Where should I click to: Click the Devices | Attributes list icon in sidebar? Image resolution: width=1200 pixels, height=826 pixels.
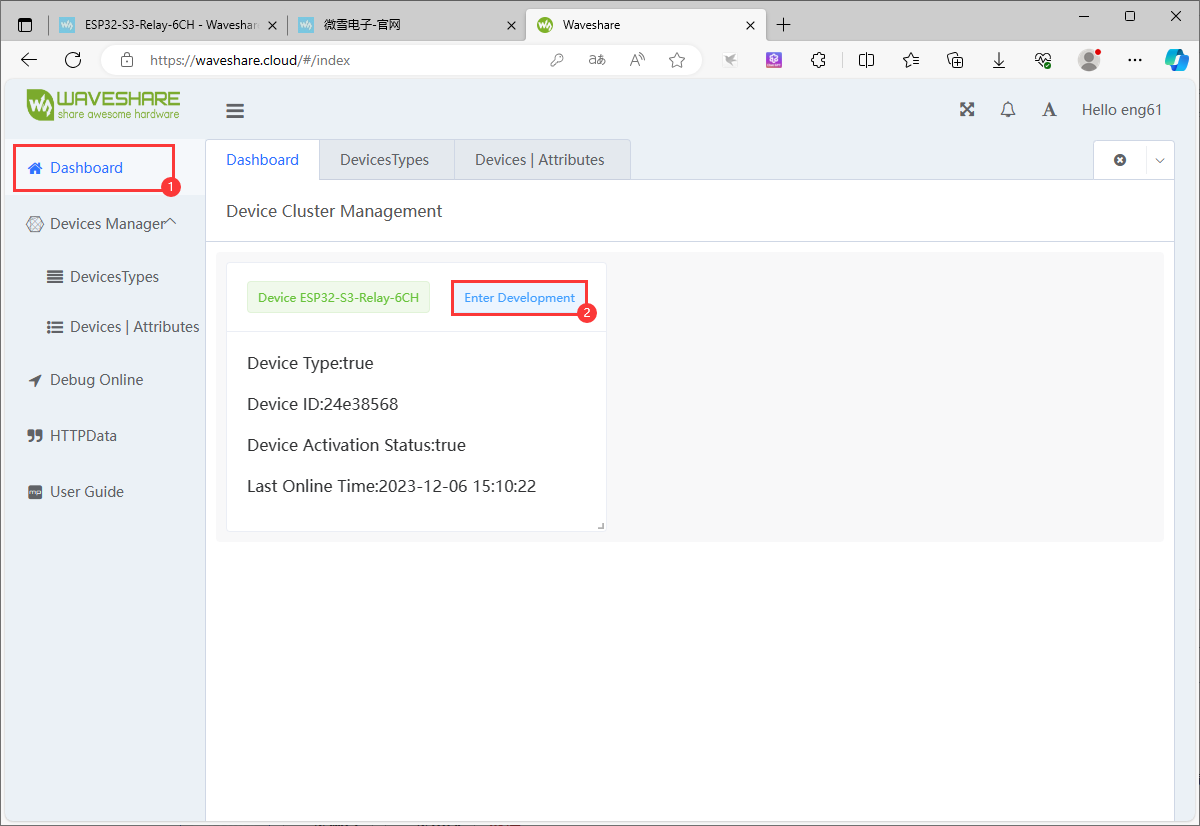tap(55, 327)
